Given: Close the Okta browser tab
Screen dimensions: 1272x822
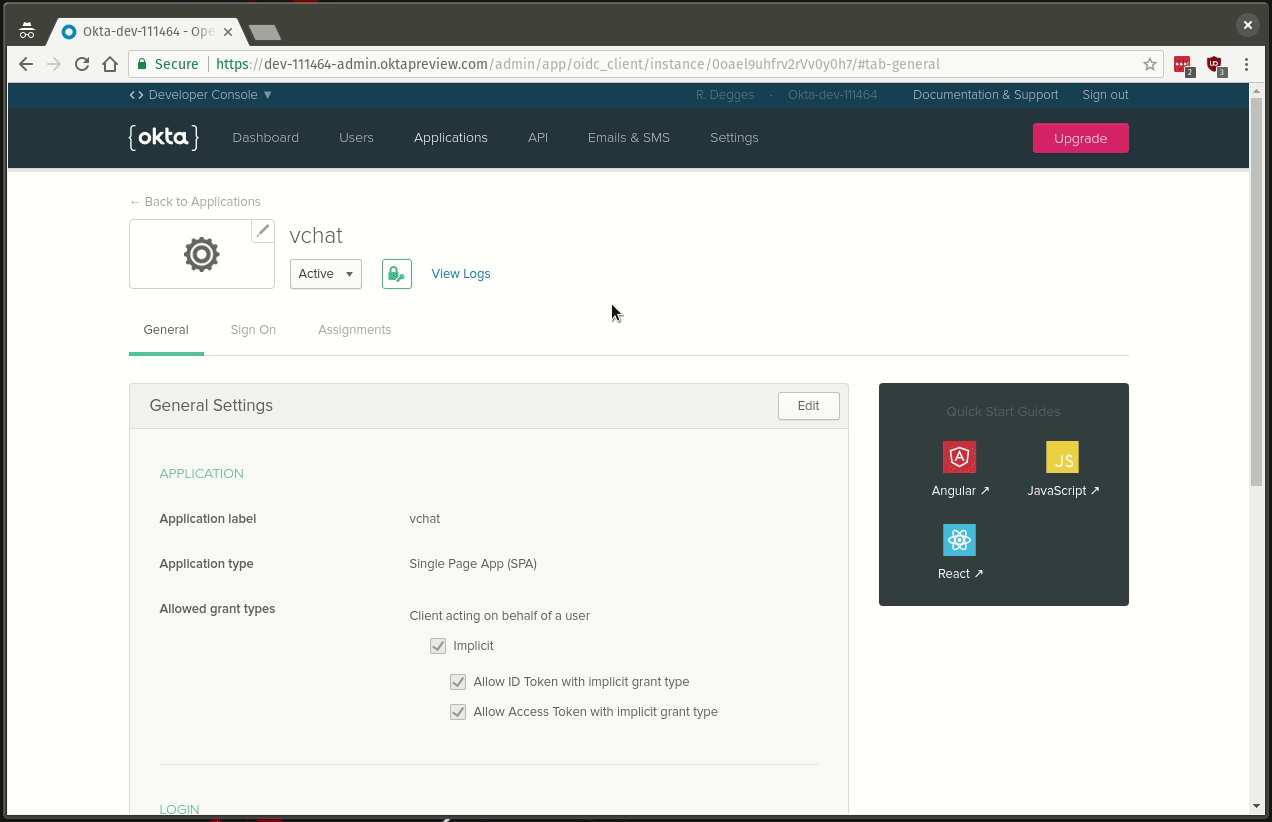Looking at the screenshot, I should point(228,32).
